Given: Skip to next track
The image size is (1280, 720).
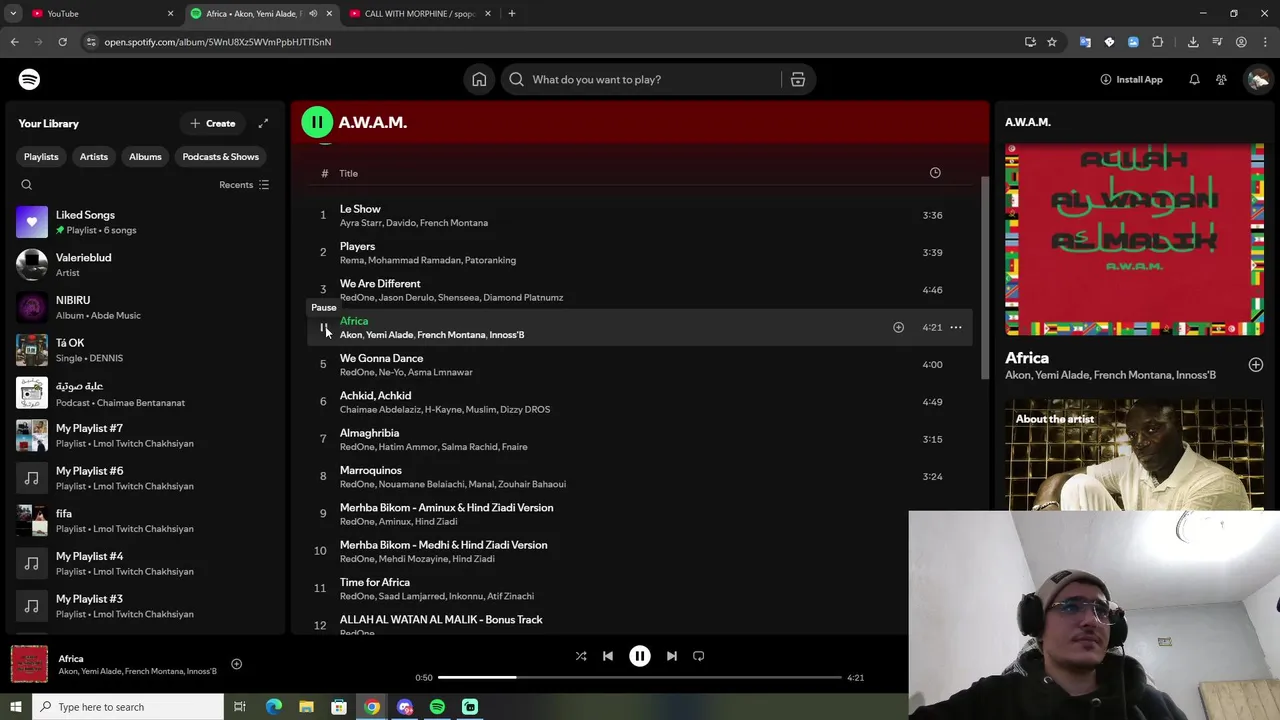Looking at the screenshot, I should (672, 656).
